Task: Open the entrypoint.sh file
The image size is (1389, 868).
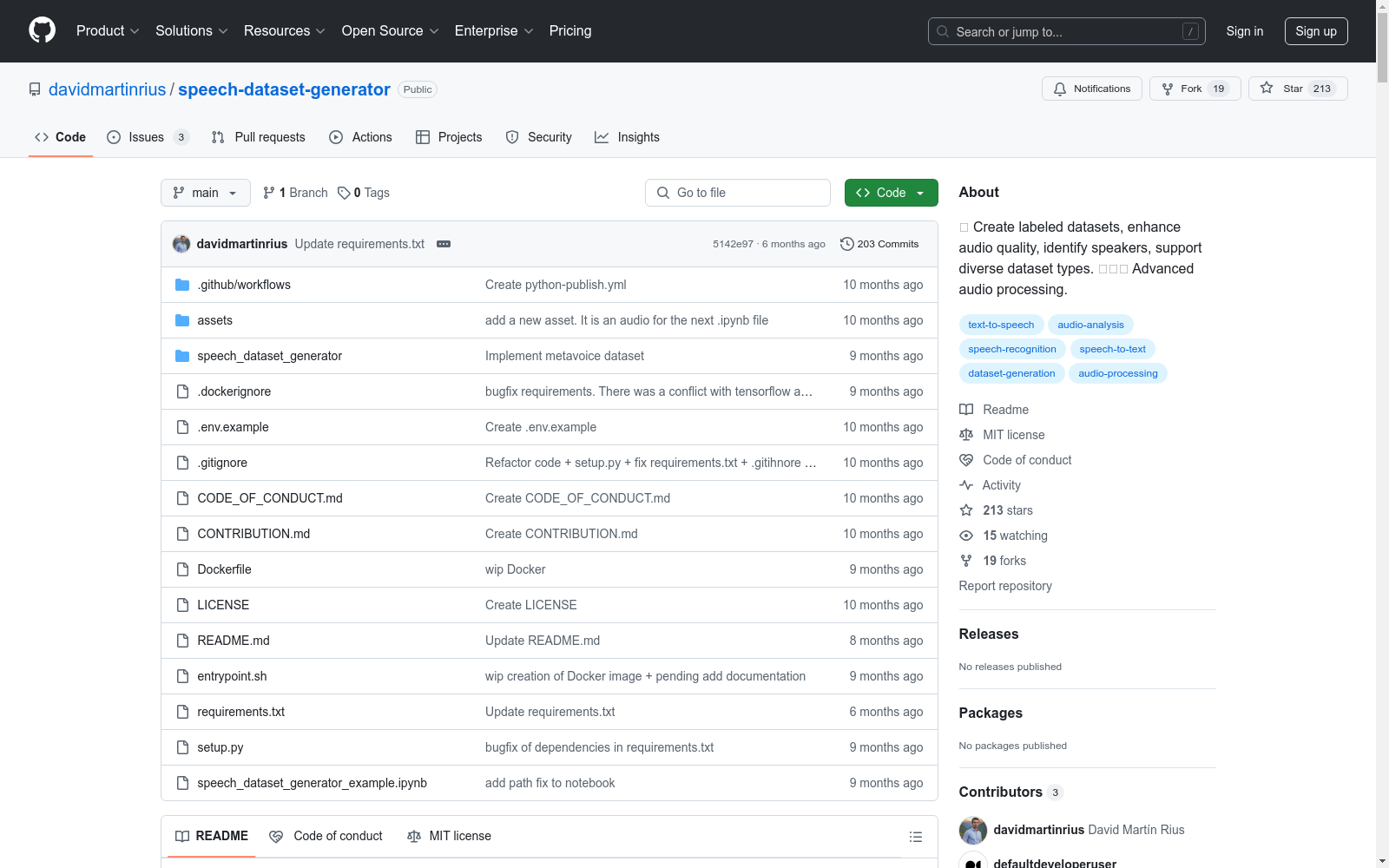Action: (232, 676)
